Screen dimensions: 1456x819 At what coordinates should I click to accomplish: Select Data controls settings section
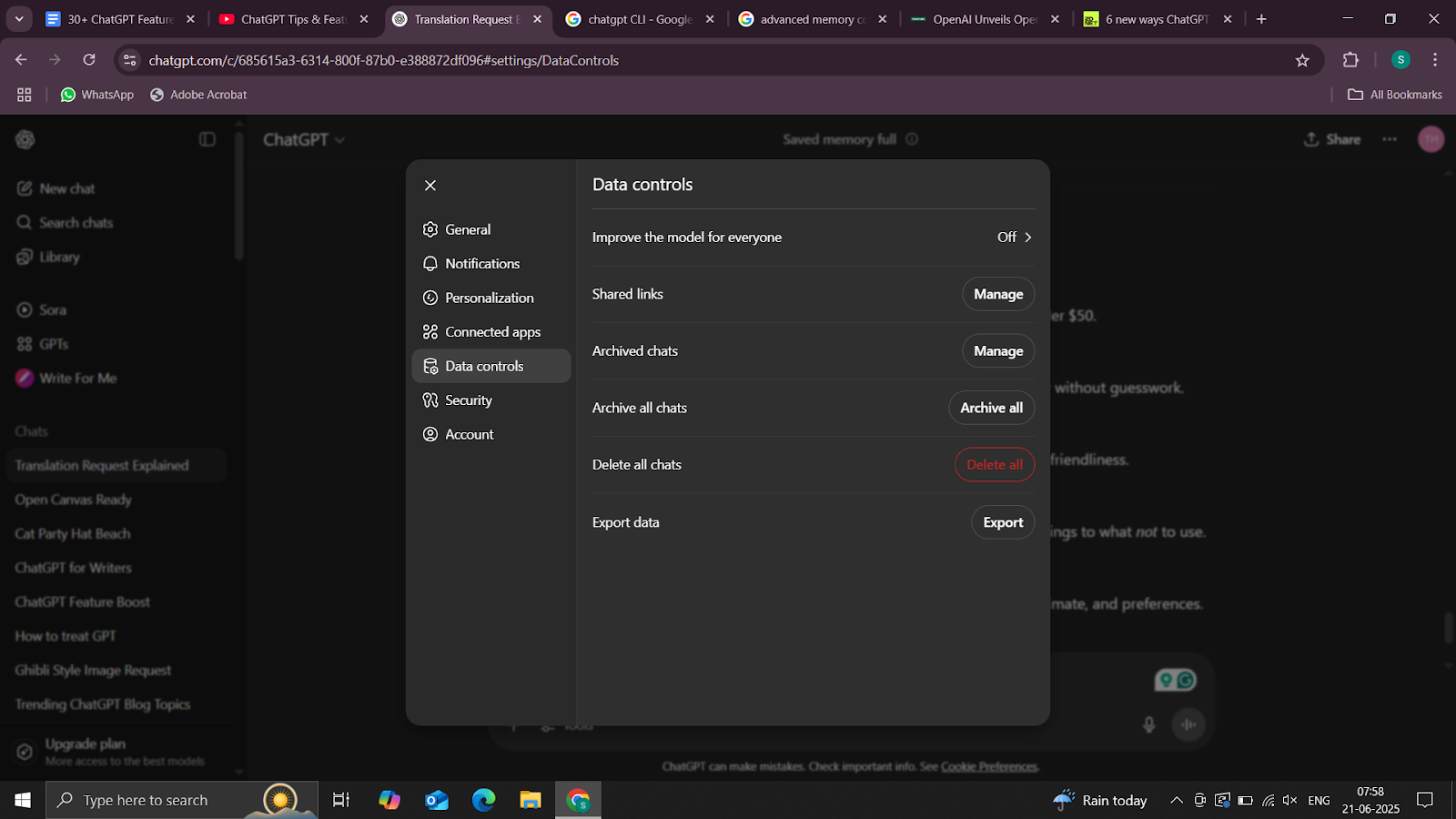[x=490, y=366]
